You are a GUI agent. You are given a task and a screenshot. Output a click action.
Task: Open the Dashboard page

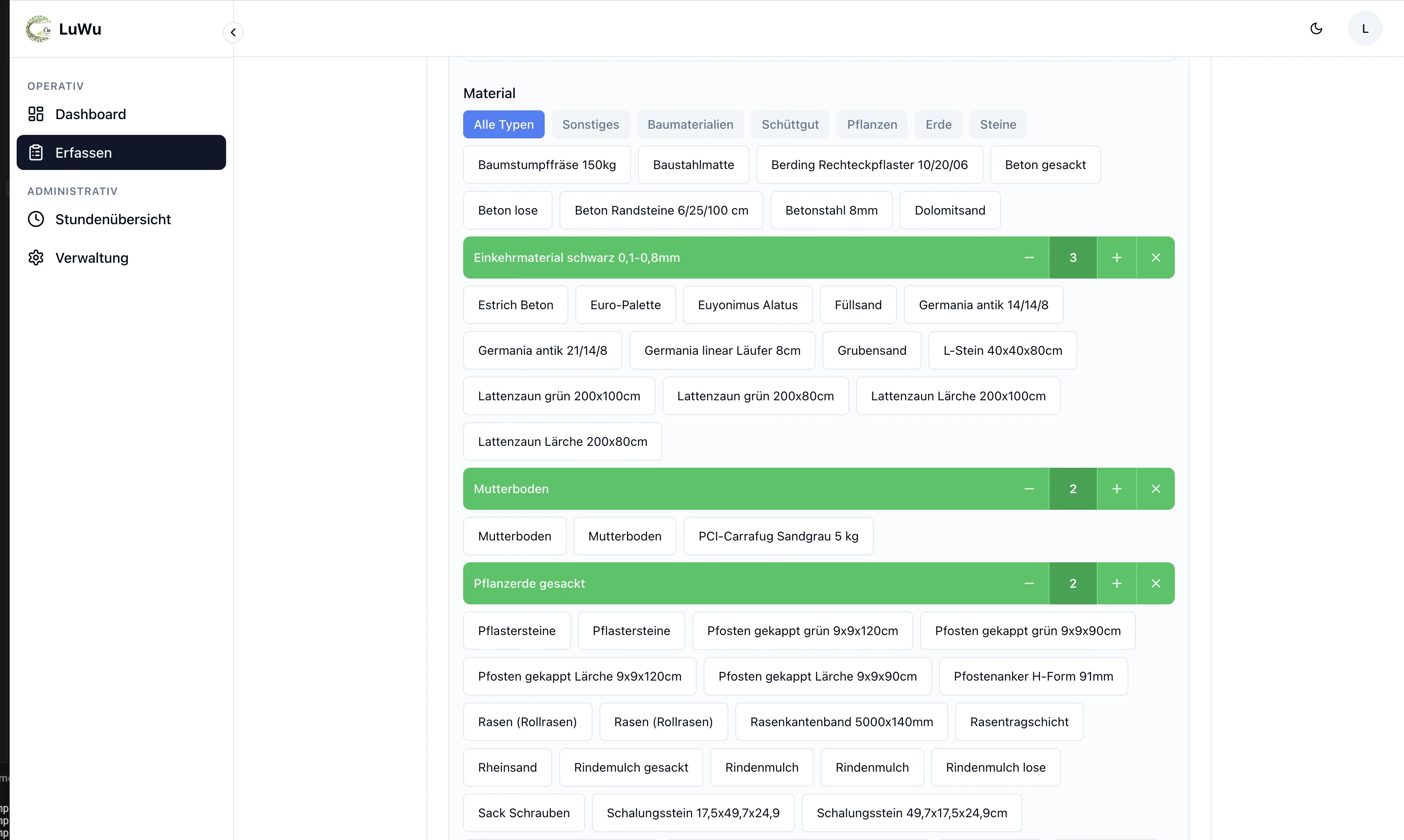point(121,114)
